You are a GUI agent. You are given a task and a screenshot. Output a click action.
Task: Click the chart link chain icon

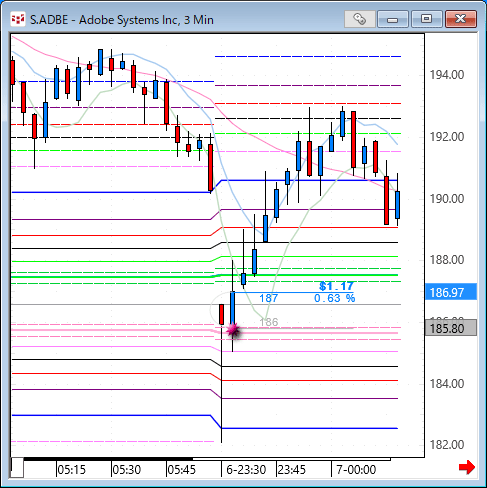(x=360, y=19)
